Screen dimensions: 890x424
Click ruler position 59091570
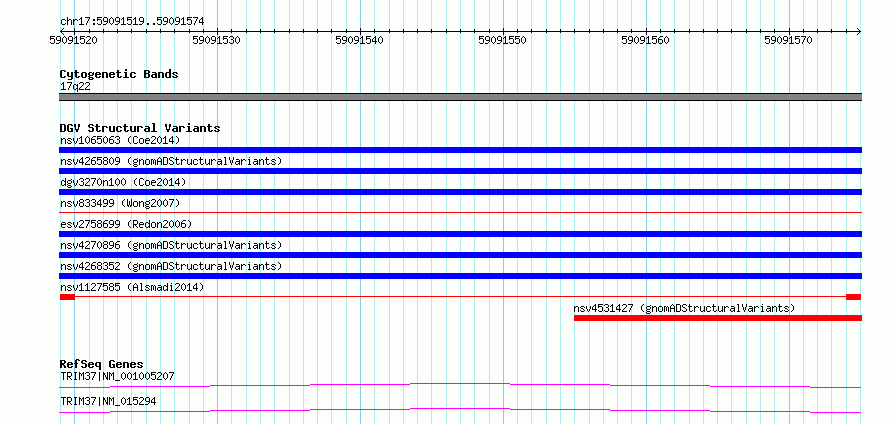788,40
